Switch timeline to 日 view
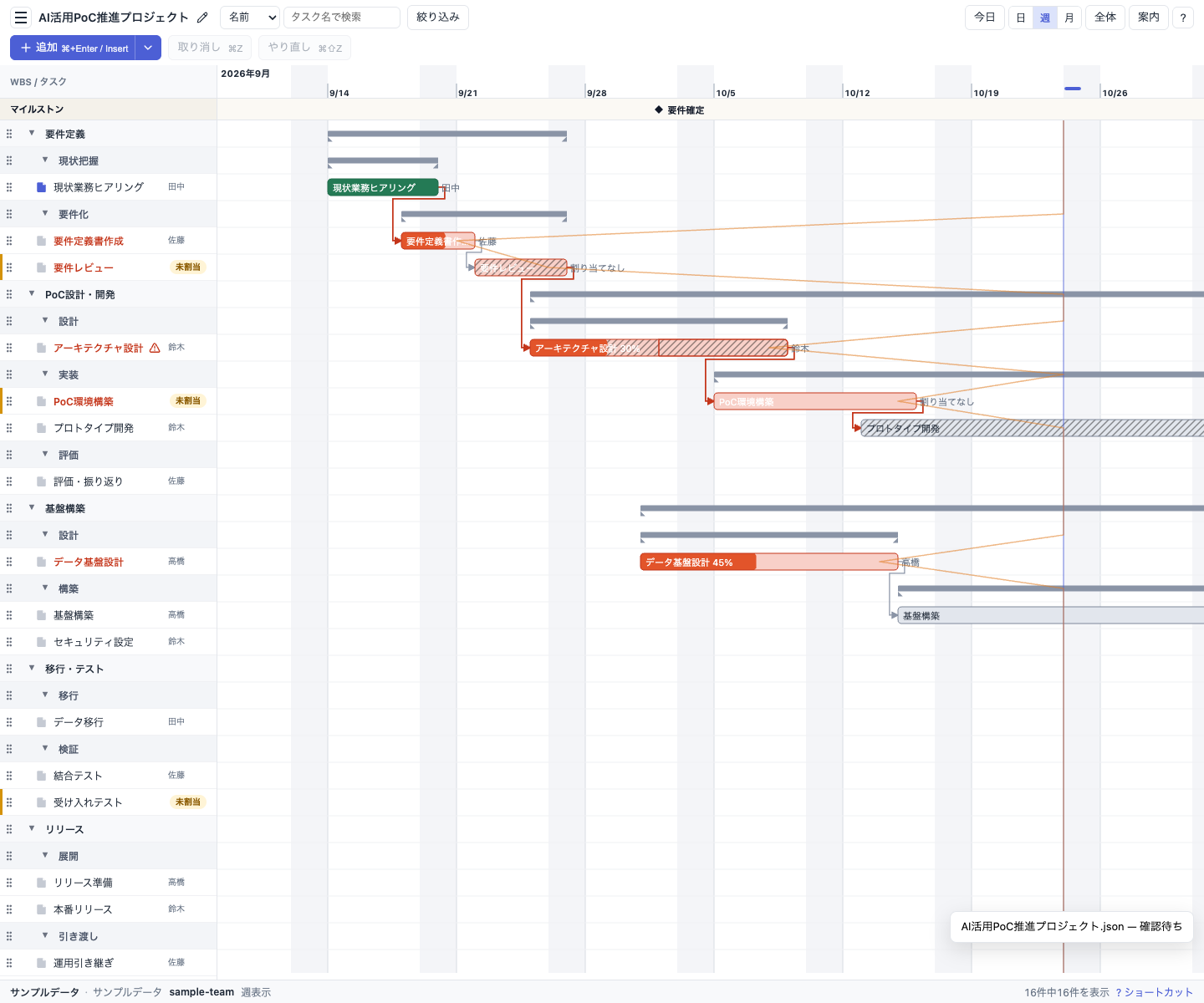 [x=1021, y=18]
